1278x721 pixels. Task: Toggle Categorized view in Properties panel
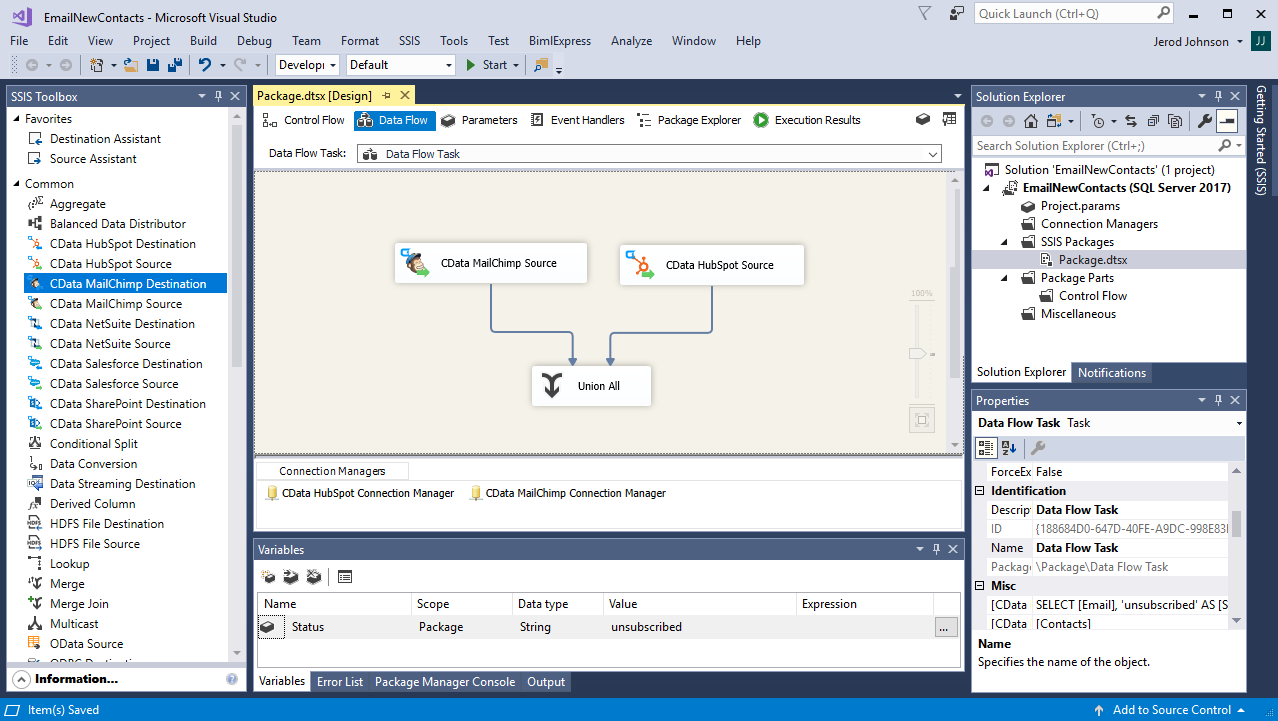(986, 448)
